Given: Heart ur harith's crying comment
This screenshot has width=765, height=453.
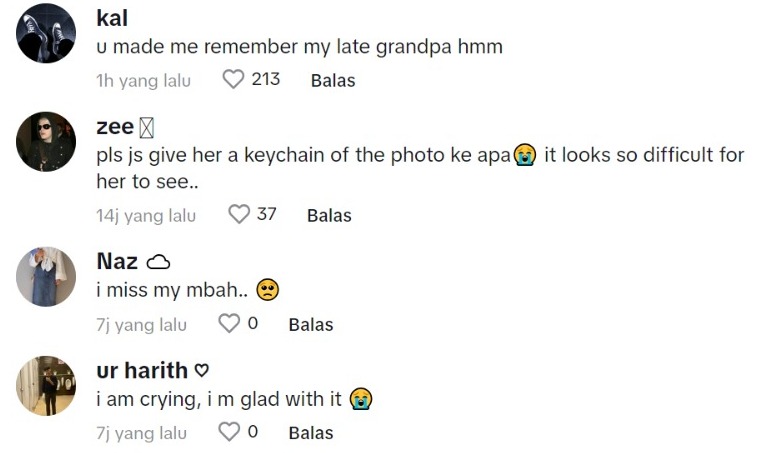Looking at the screenshot, I should (229, 432).
